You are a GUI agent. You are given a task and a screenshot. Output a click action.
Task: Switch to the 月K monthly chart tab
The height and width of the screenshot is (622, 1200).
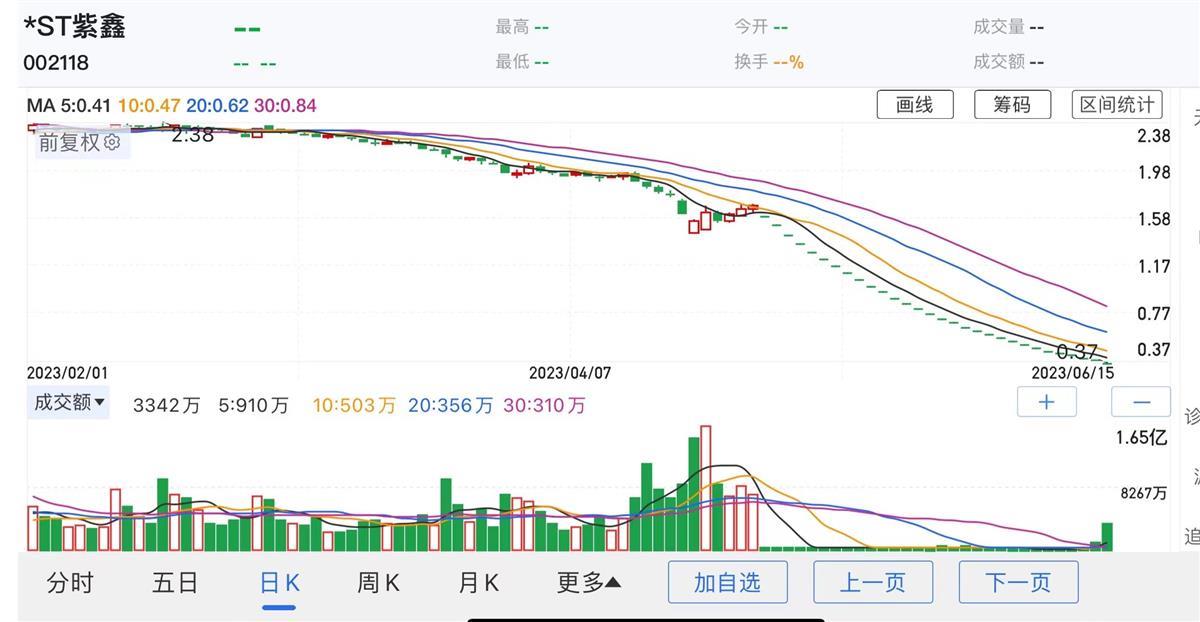click(478, 581)
